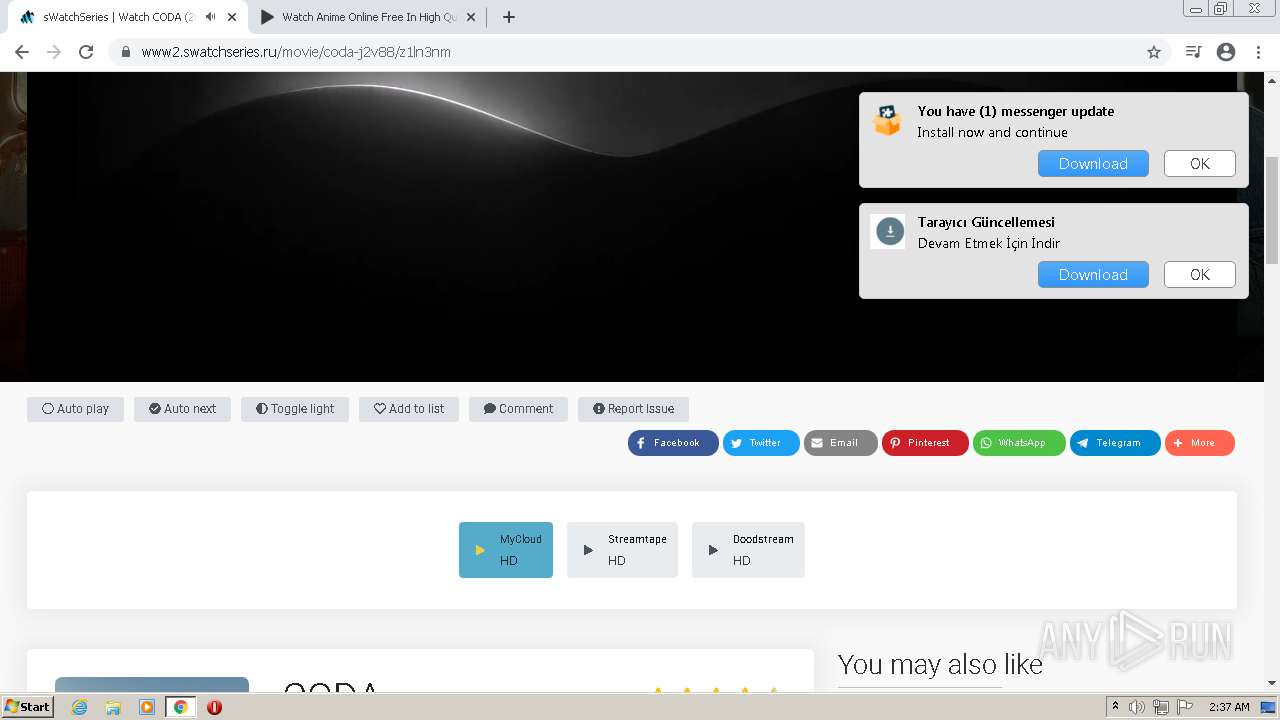Select Streamtape HD server
1280x720 pixels.
(x=622, y=550)
